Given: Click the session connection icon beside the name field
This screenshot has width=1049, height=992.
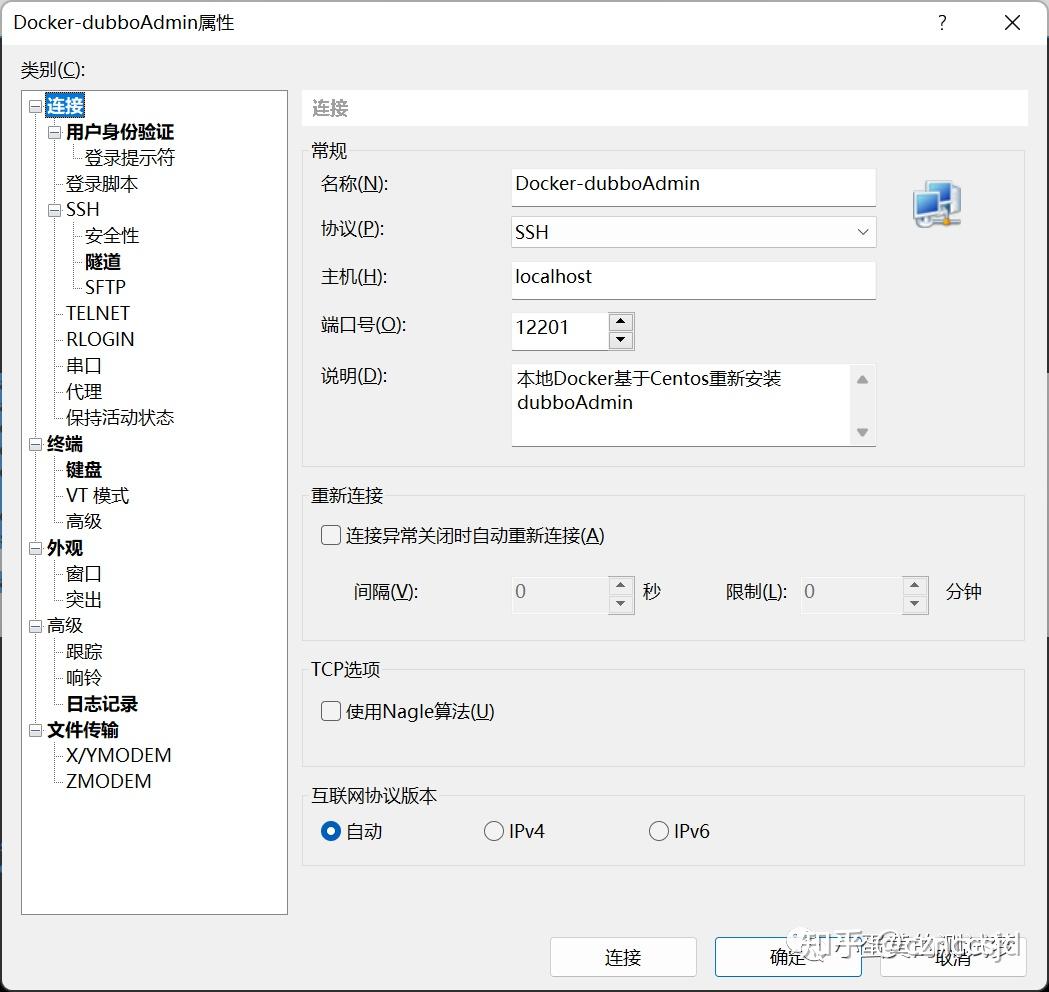Looking at the screenshot, I should click(x=936, y=204).
